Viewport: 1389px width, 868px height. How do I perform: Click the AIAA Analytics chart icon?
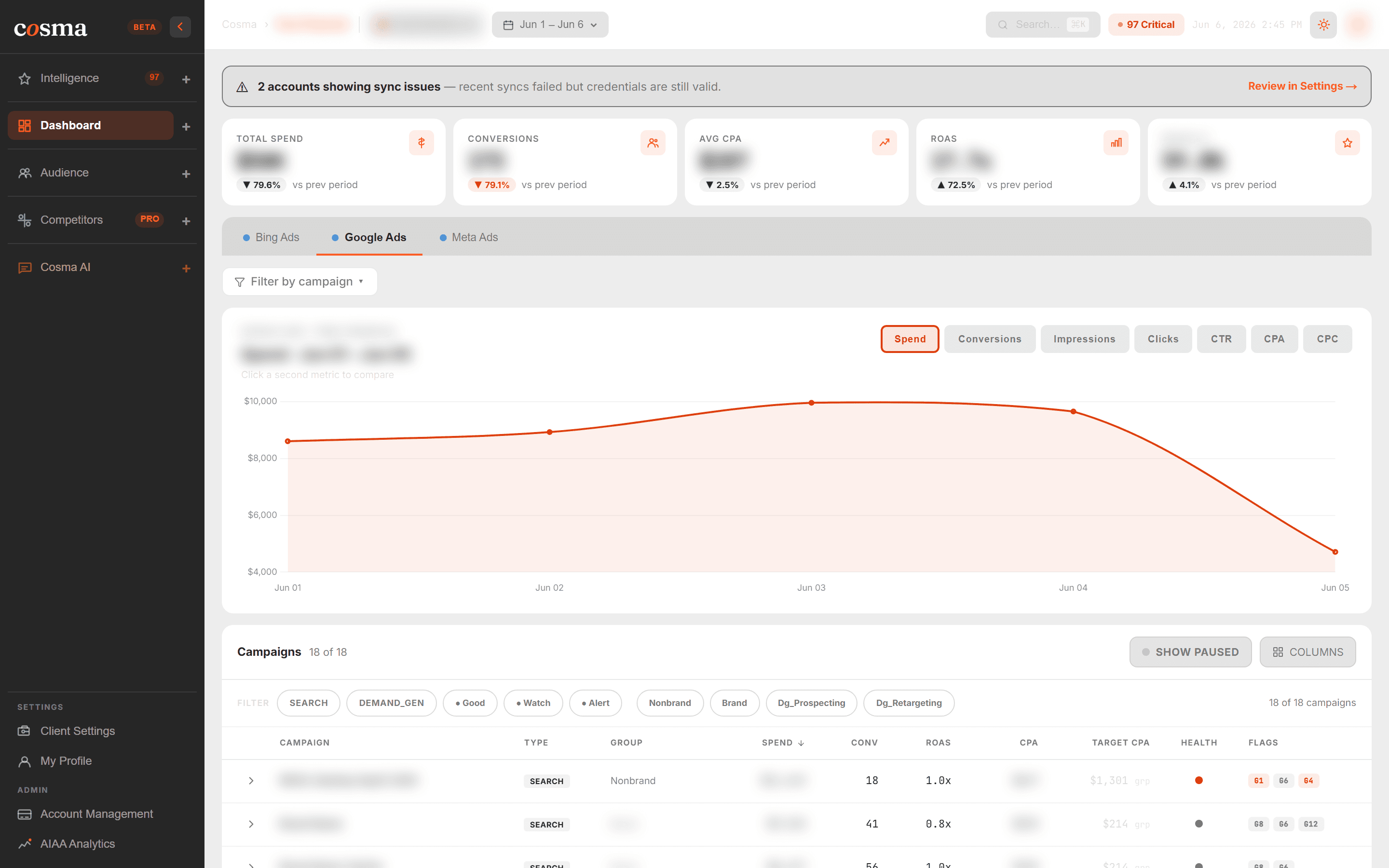(24, 844)
